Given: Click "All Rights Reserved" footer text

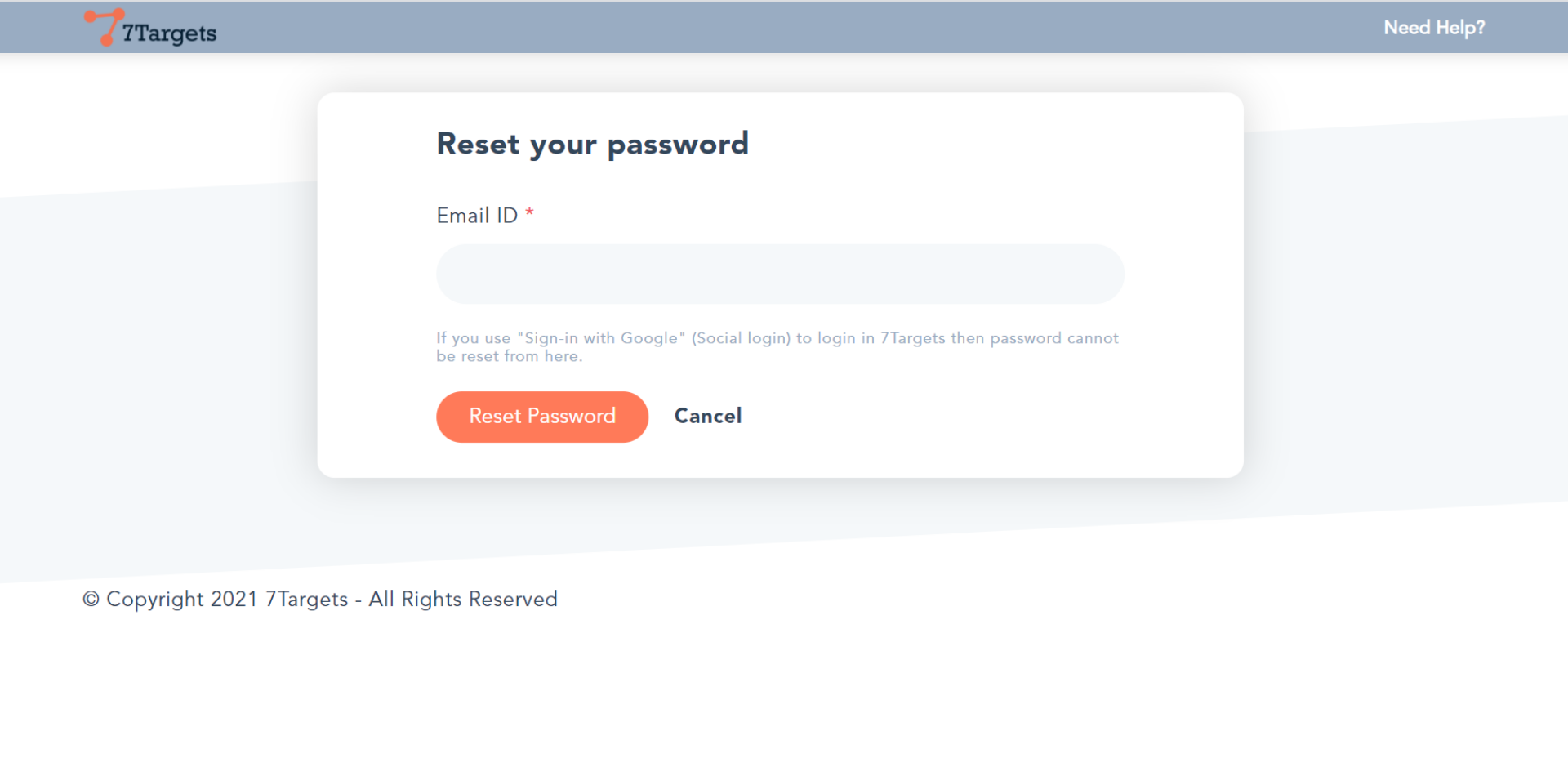Looking at the screenshot, I should click(463, 600).
